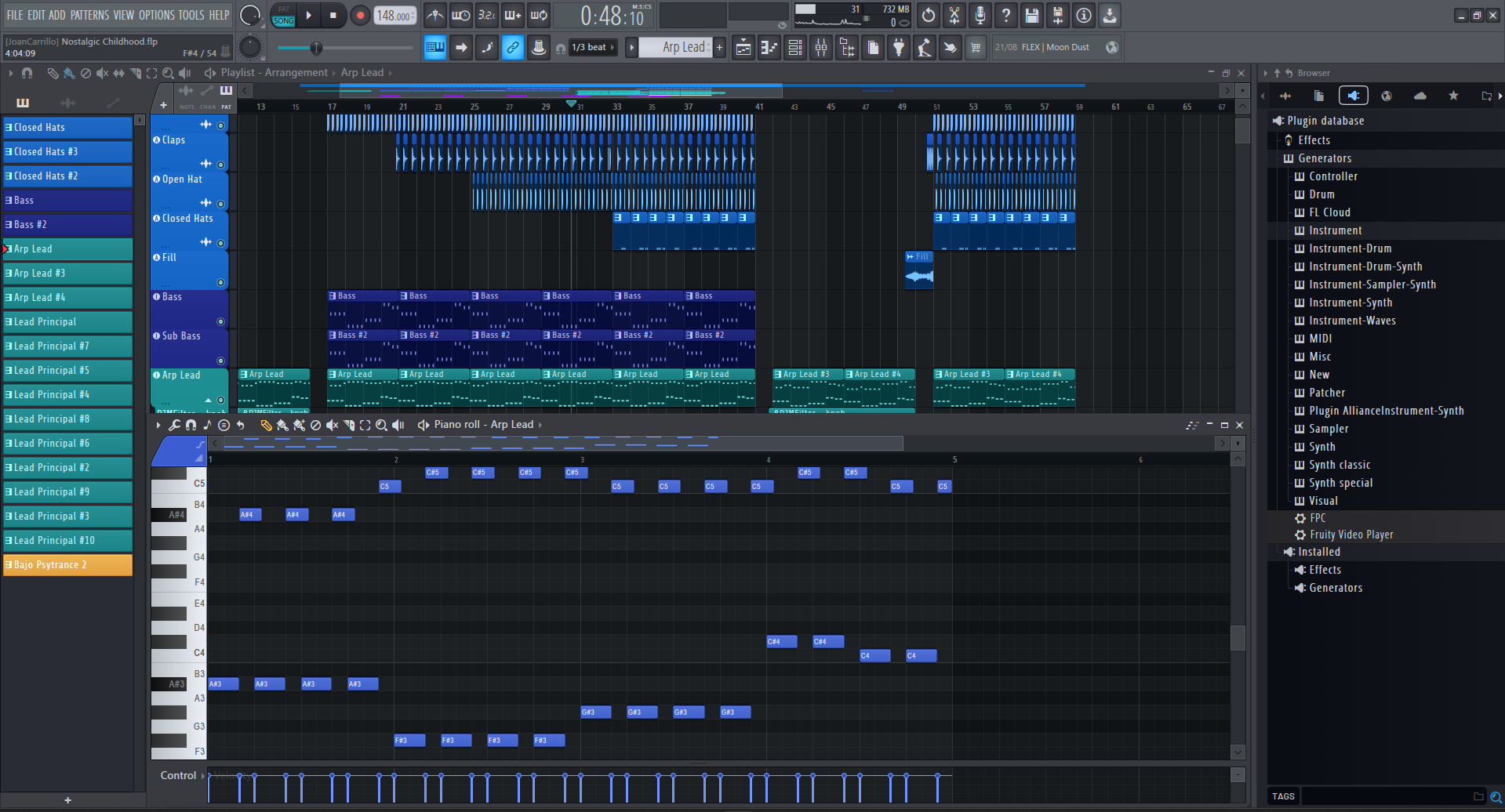Open the OPTIONS menu
This screenshot has width=1505, height=812.
click(x=157, y=15)
